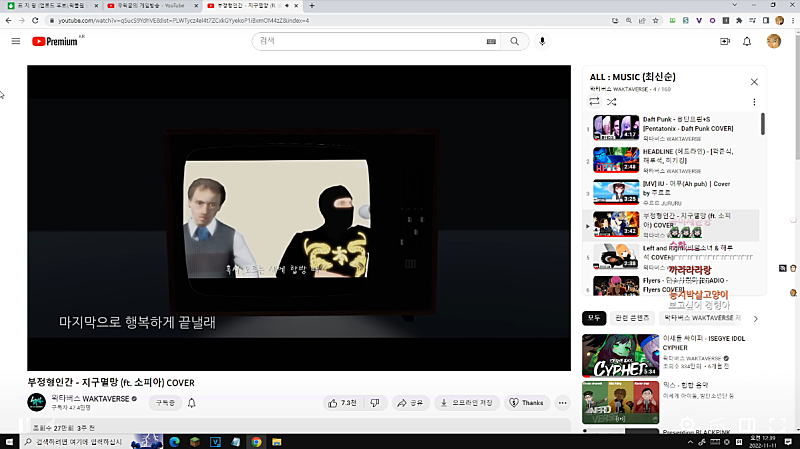Play the Left and Right cover video
Screen dimensions: 800x449
pos(671,257)
